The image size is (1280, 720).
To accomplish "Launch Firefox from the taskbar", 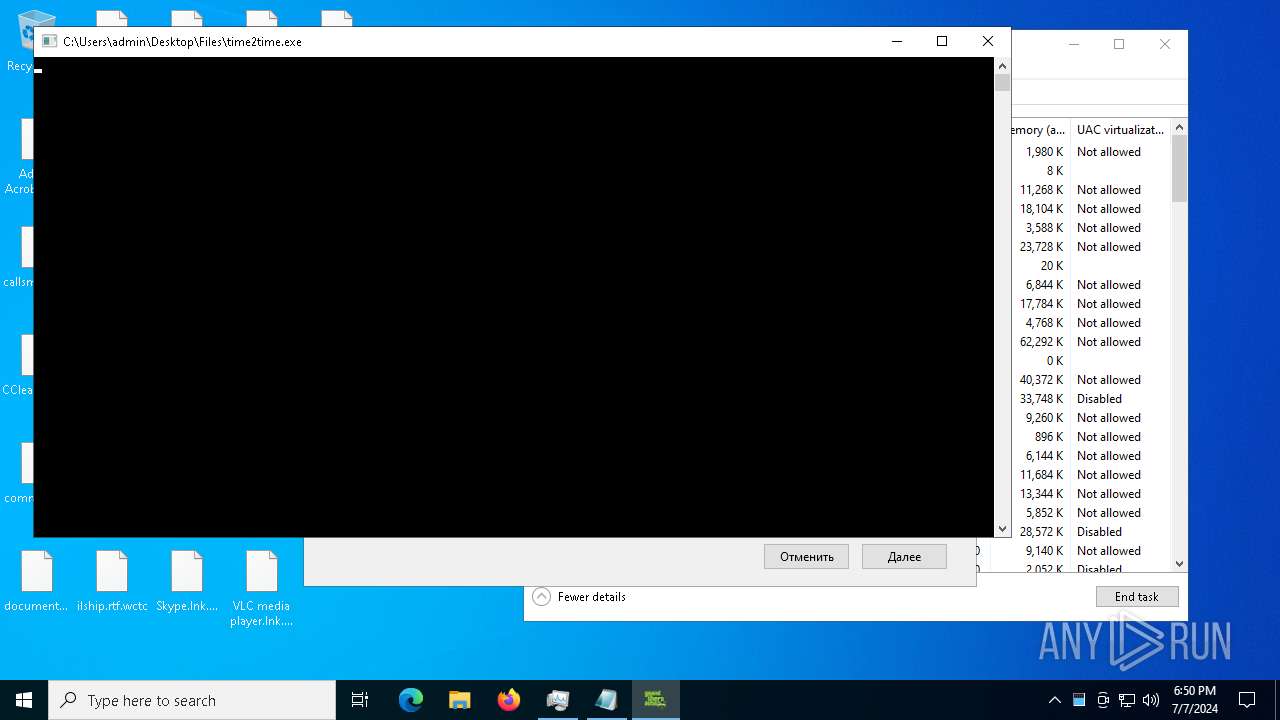I will [x=509, y=700].
